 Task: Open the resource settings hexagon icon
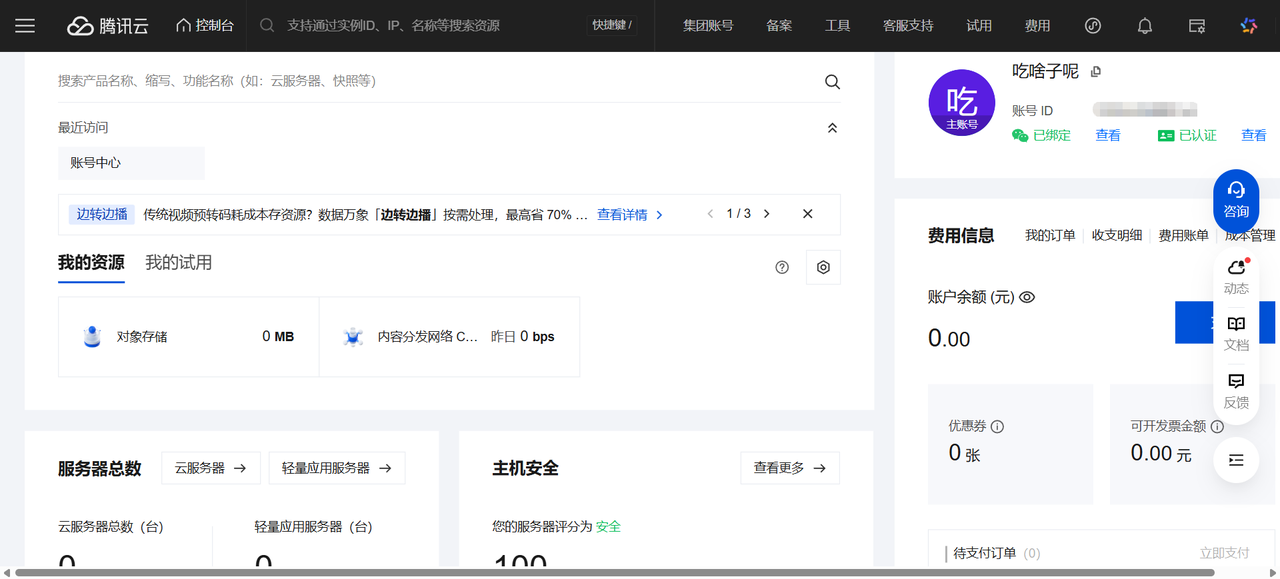point(823,267)
